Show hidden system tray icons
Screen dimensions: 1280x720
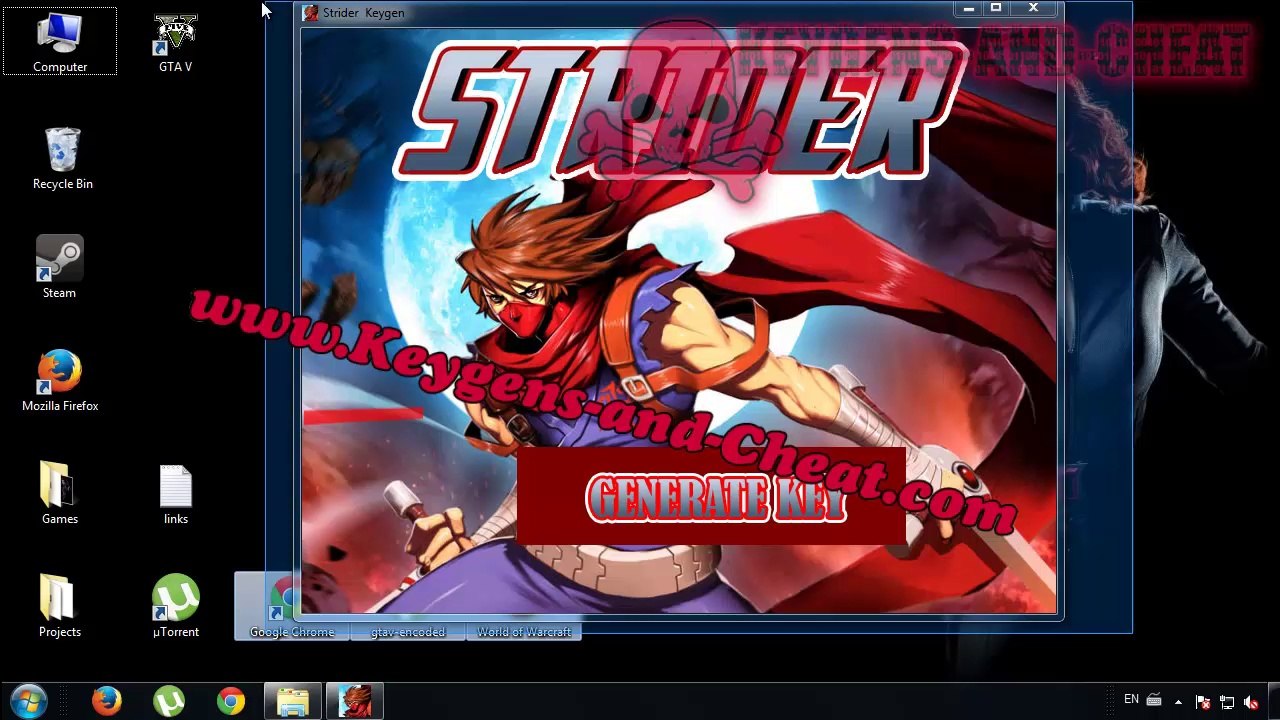1178,702
